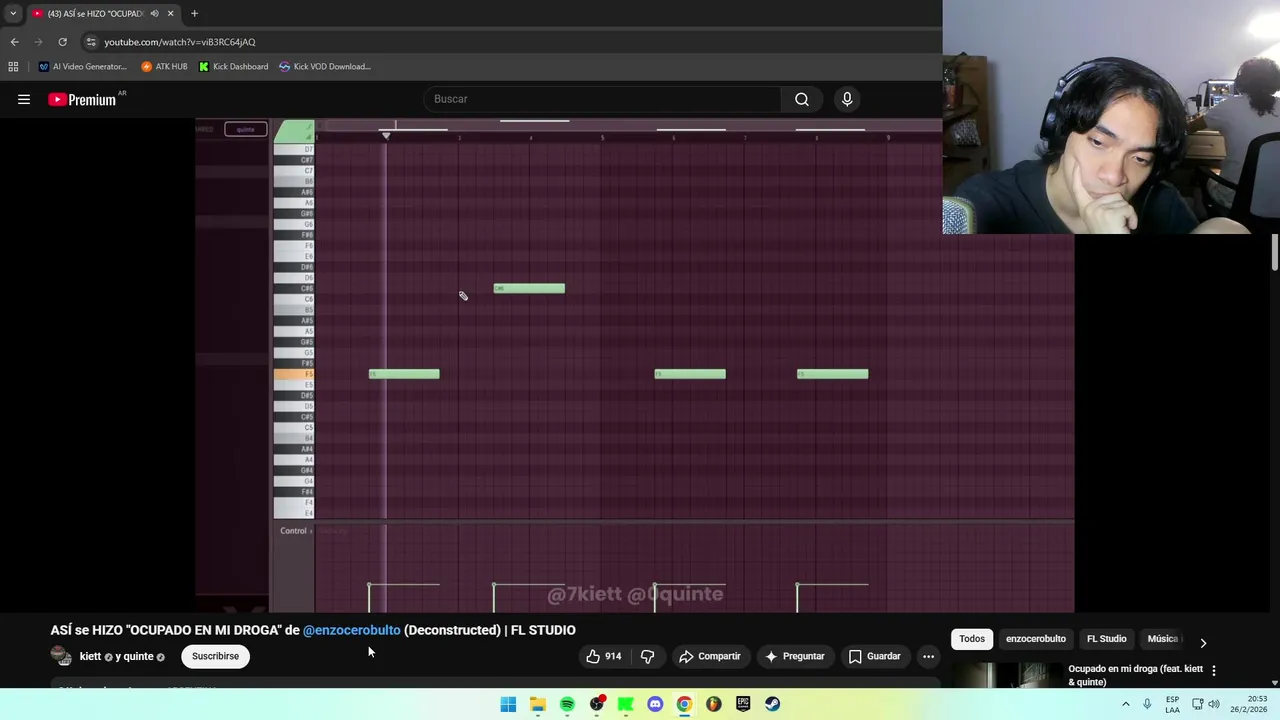Open the @enzocerobulto mention link
Image resolution: width=1280 pixels, height=720 pixels.
352,630
